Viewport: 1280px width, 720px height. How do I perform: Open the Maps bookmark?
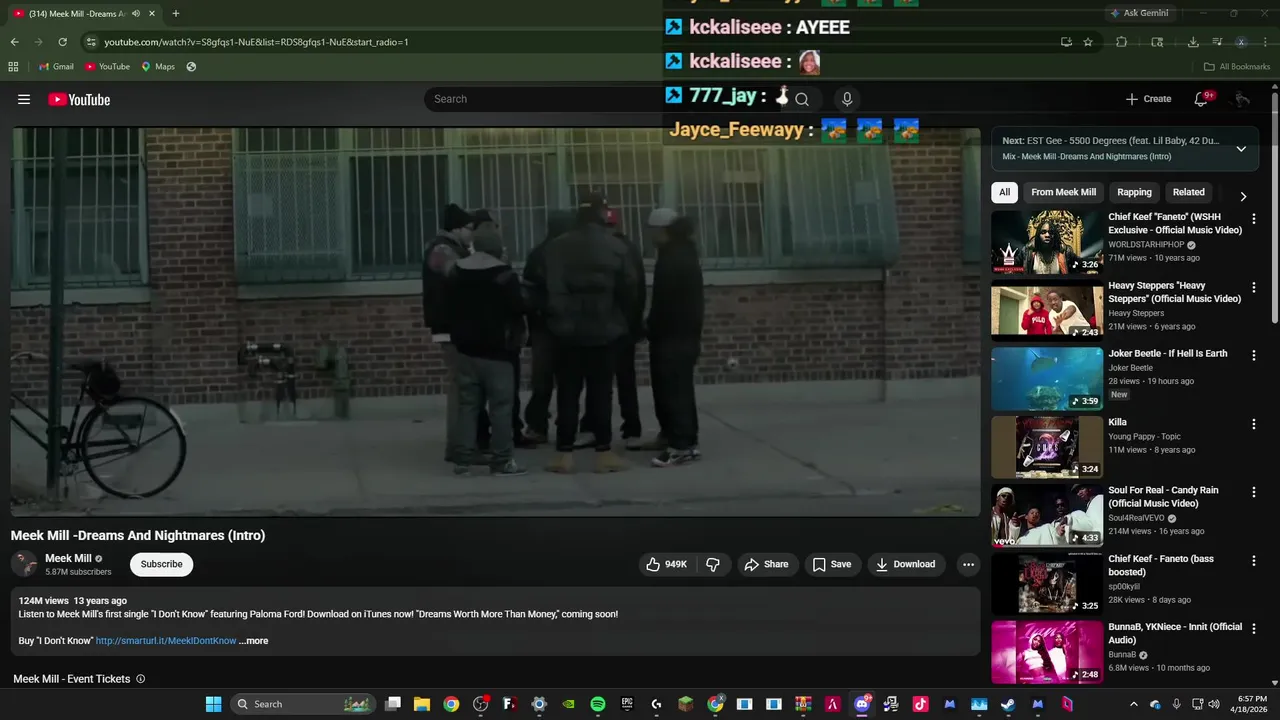158,67
